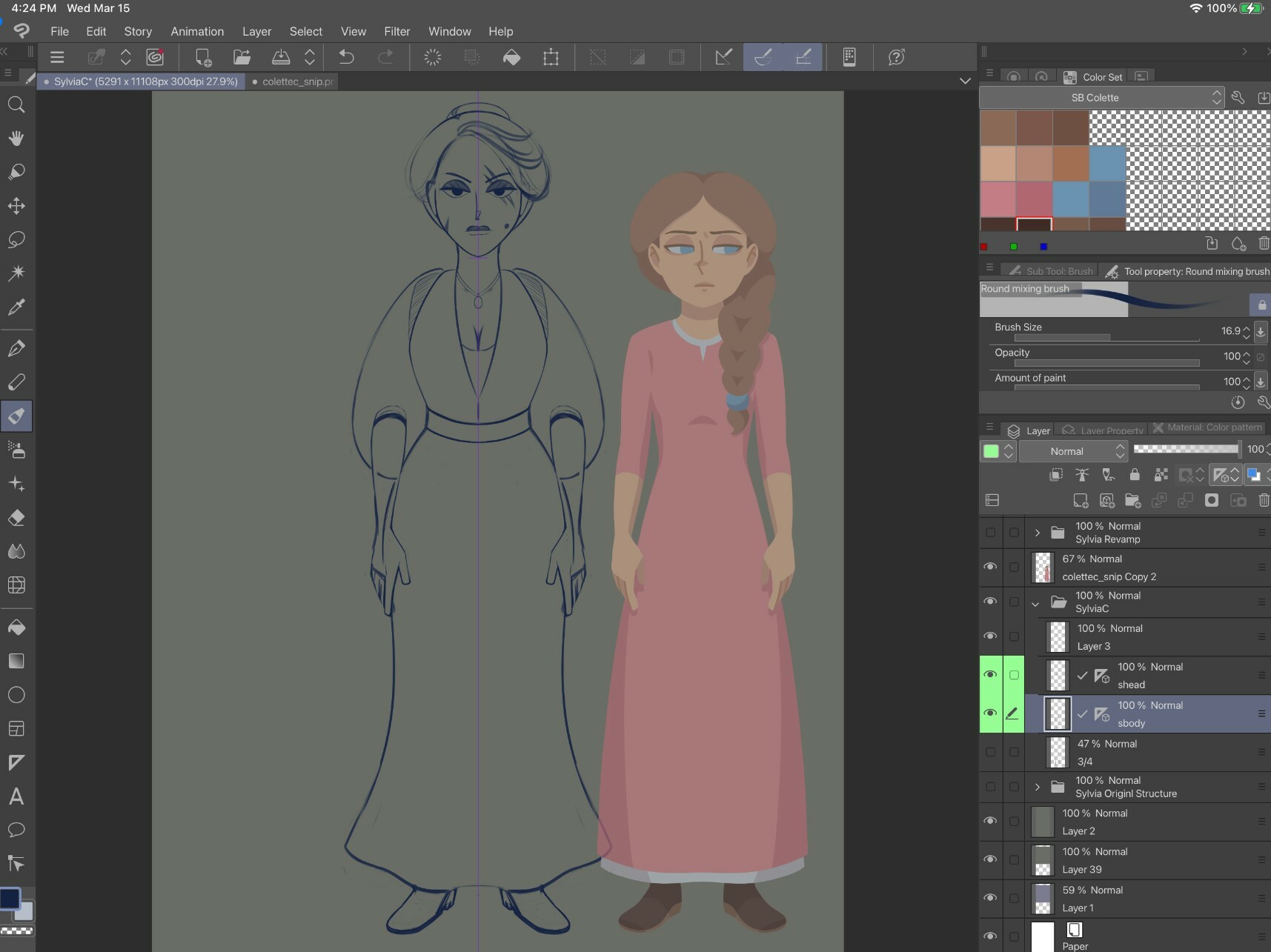Viewport: 1271px width, 952px height.
Task: Choose the Text tool
Action: click(16, 796)
